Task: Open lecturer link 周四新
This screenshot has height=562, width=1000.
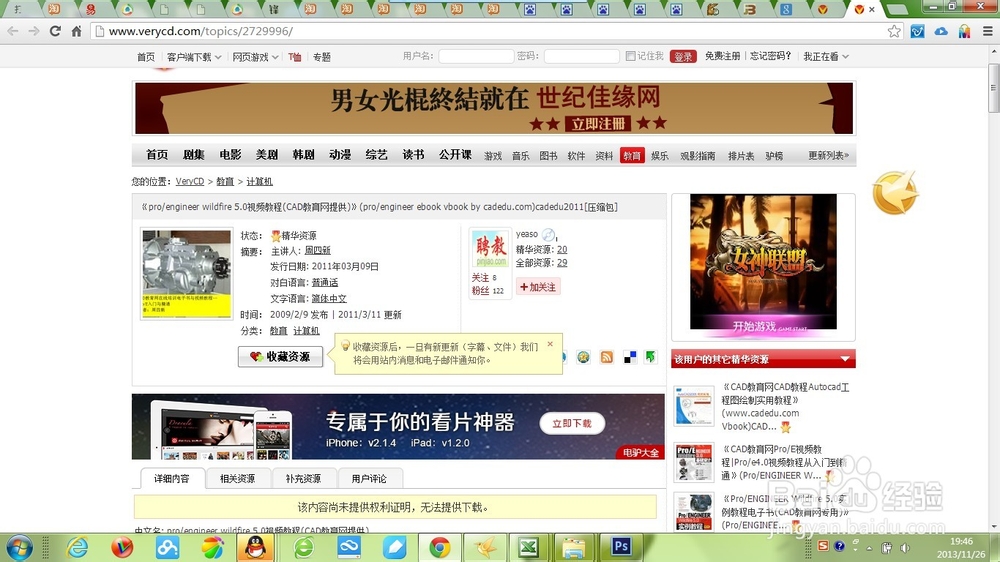Action: coord(318,251)
